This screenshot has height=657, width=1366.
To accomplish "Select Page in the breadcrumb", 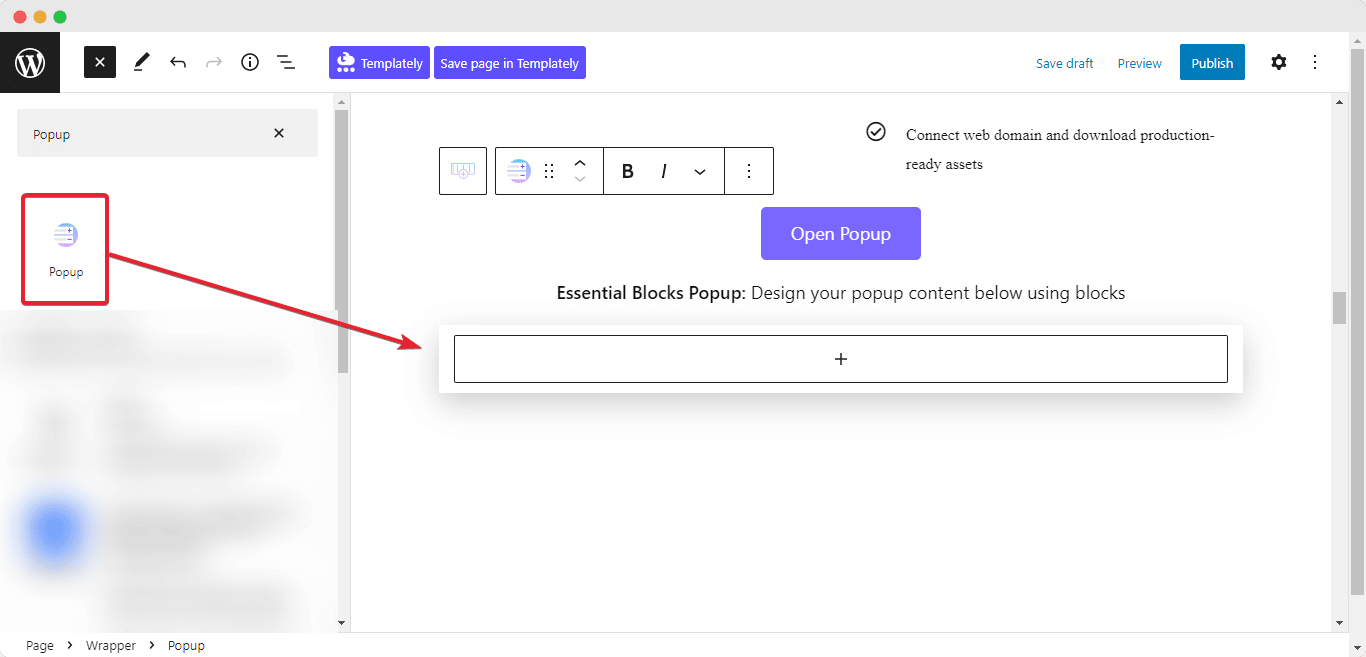I will pos(40,645).
